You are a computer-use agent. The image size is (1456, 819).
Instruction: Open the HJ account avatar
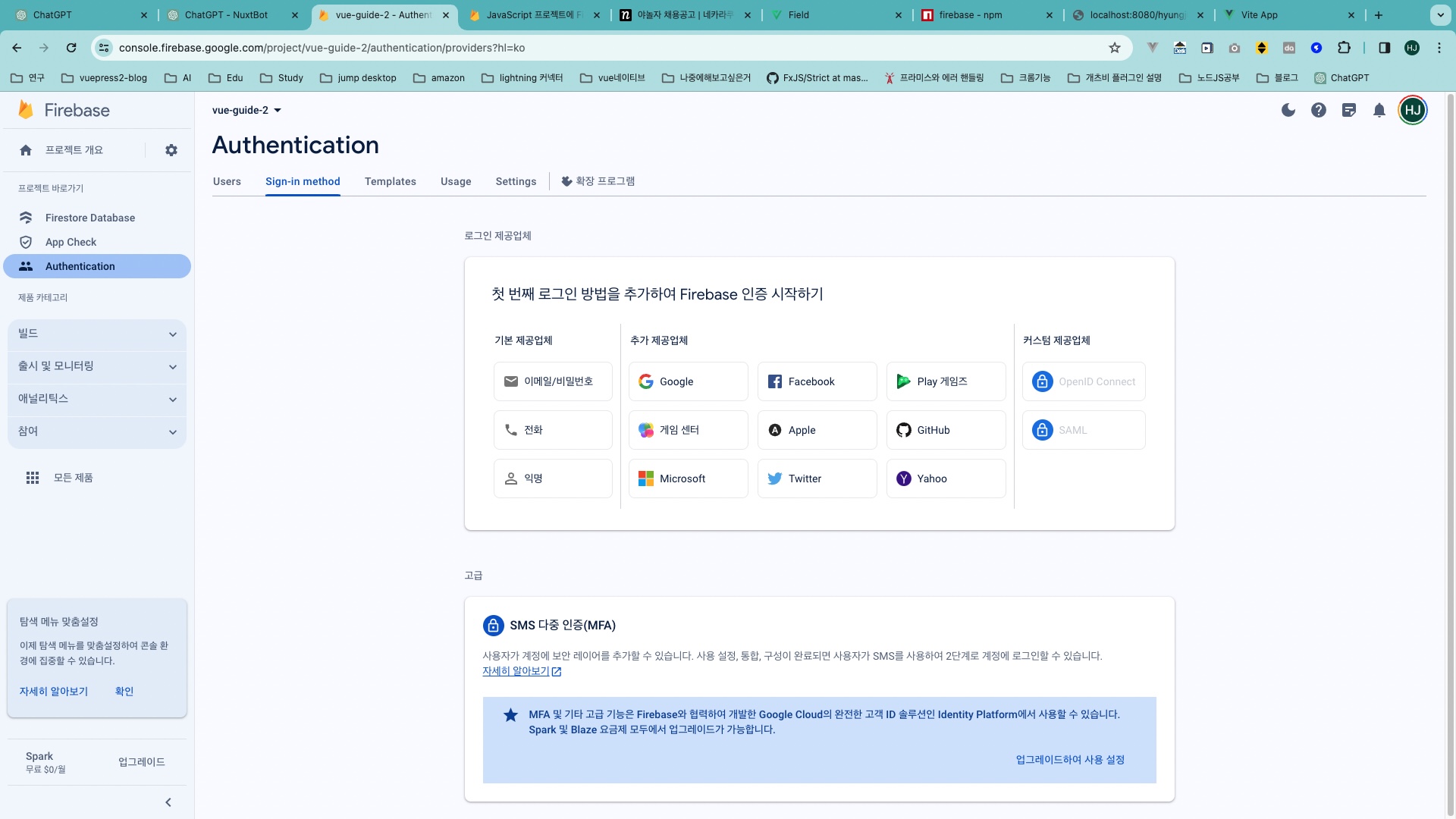coord(1413,110)
